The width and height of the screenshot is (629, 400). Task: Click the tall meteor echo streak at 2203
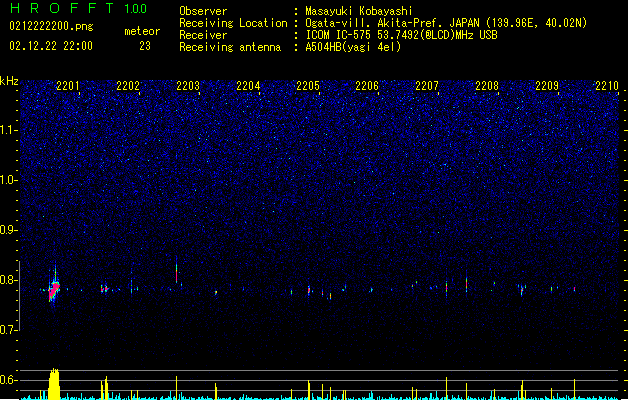[177, 271]
